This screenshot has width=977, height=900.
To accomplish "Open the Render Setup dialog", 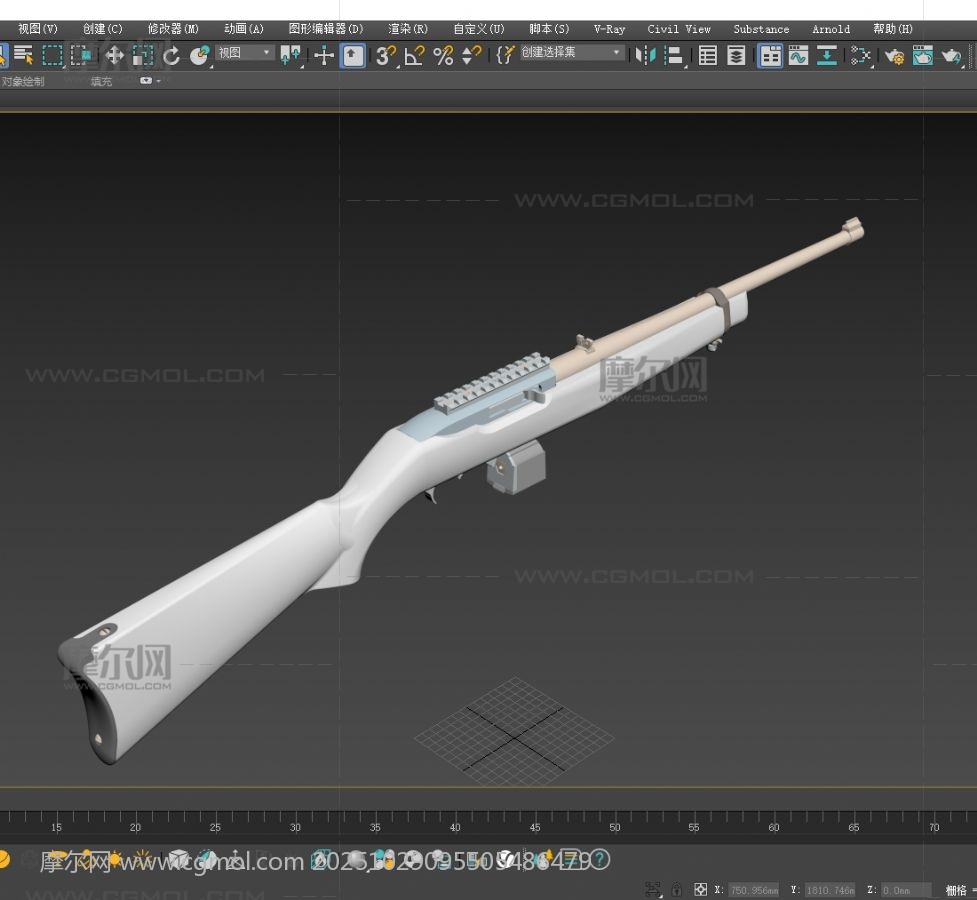I will click(894, 56).
